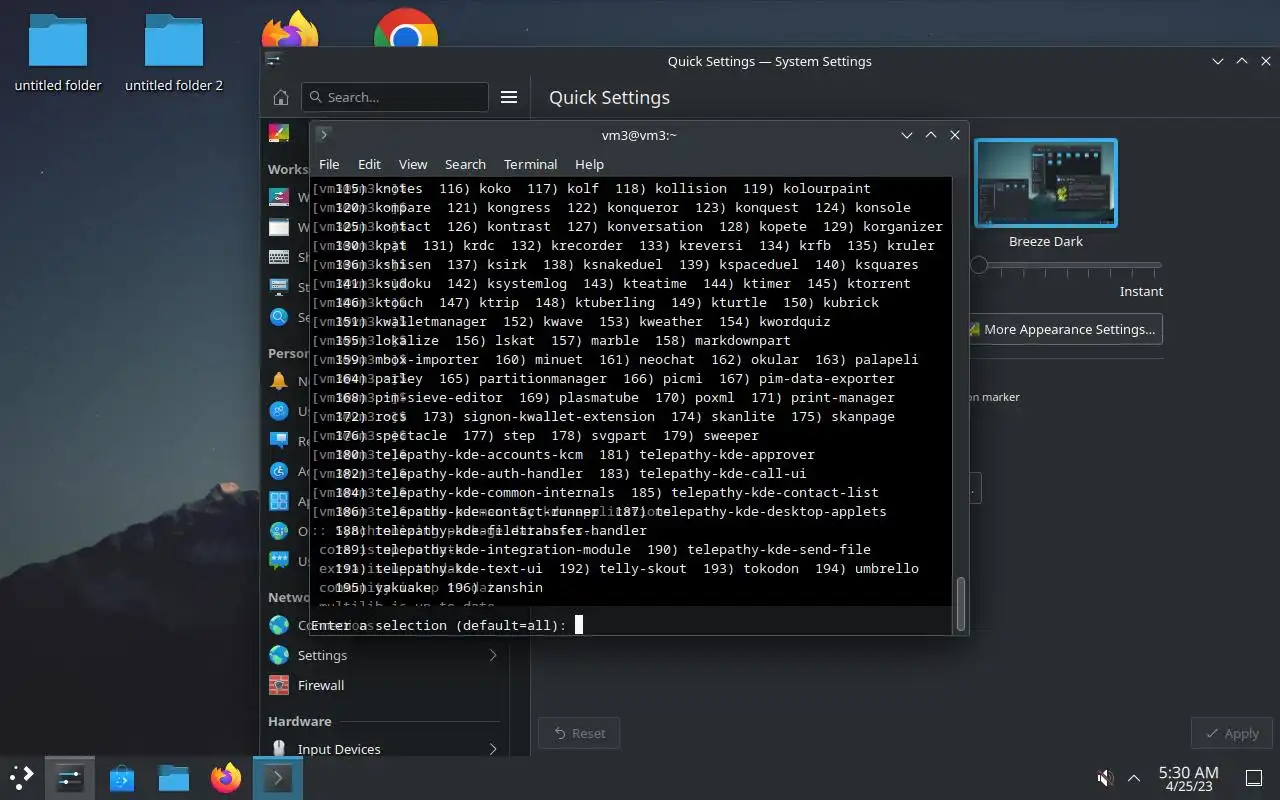Open Dolphin file manager from taskbar
This screenshot has width=1280, height=800.
[174, 777]
